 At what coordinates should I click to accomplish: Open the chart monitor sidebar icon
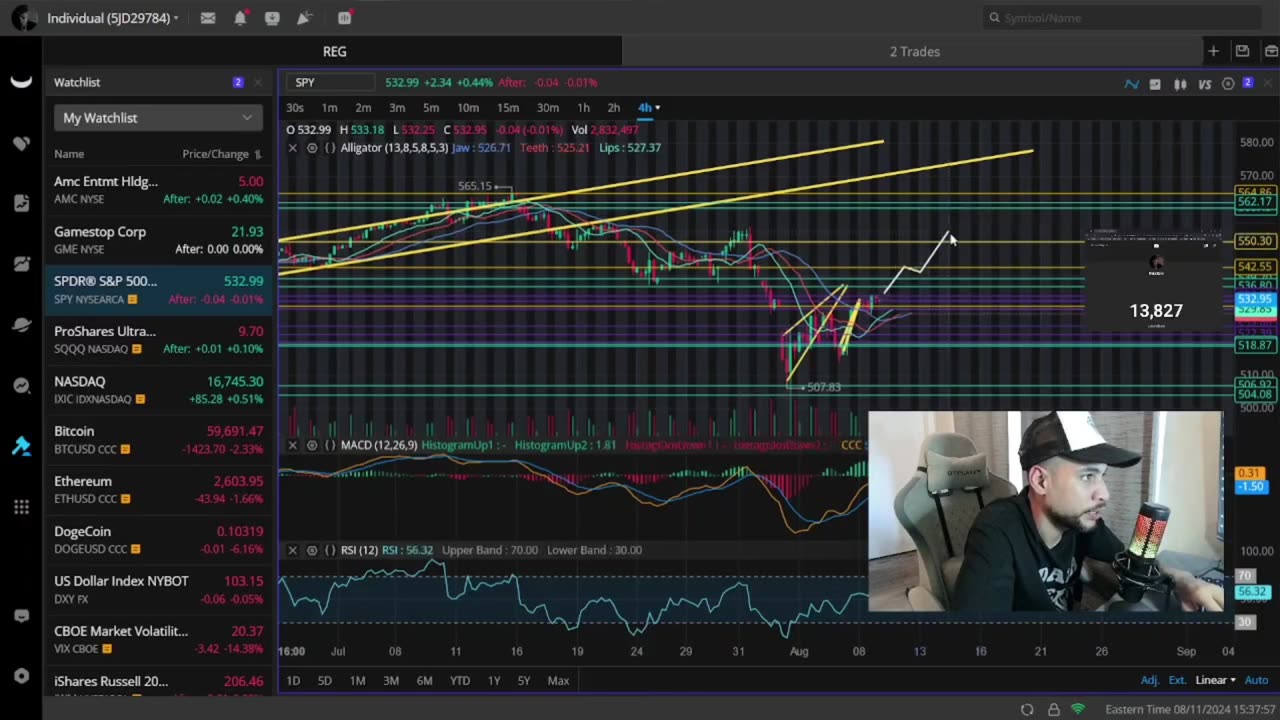click(x=21, y=264)
